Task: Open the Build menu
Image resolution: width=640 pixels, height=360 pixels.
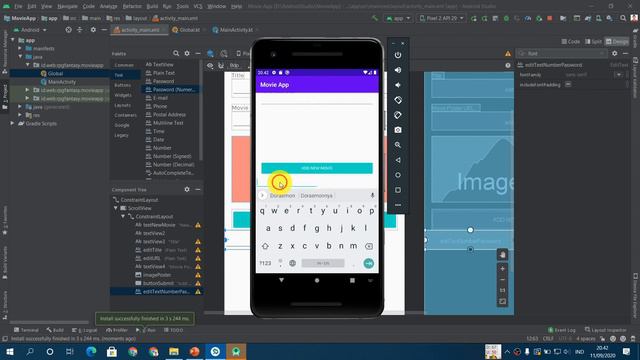Action: 152,7
